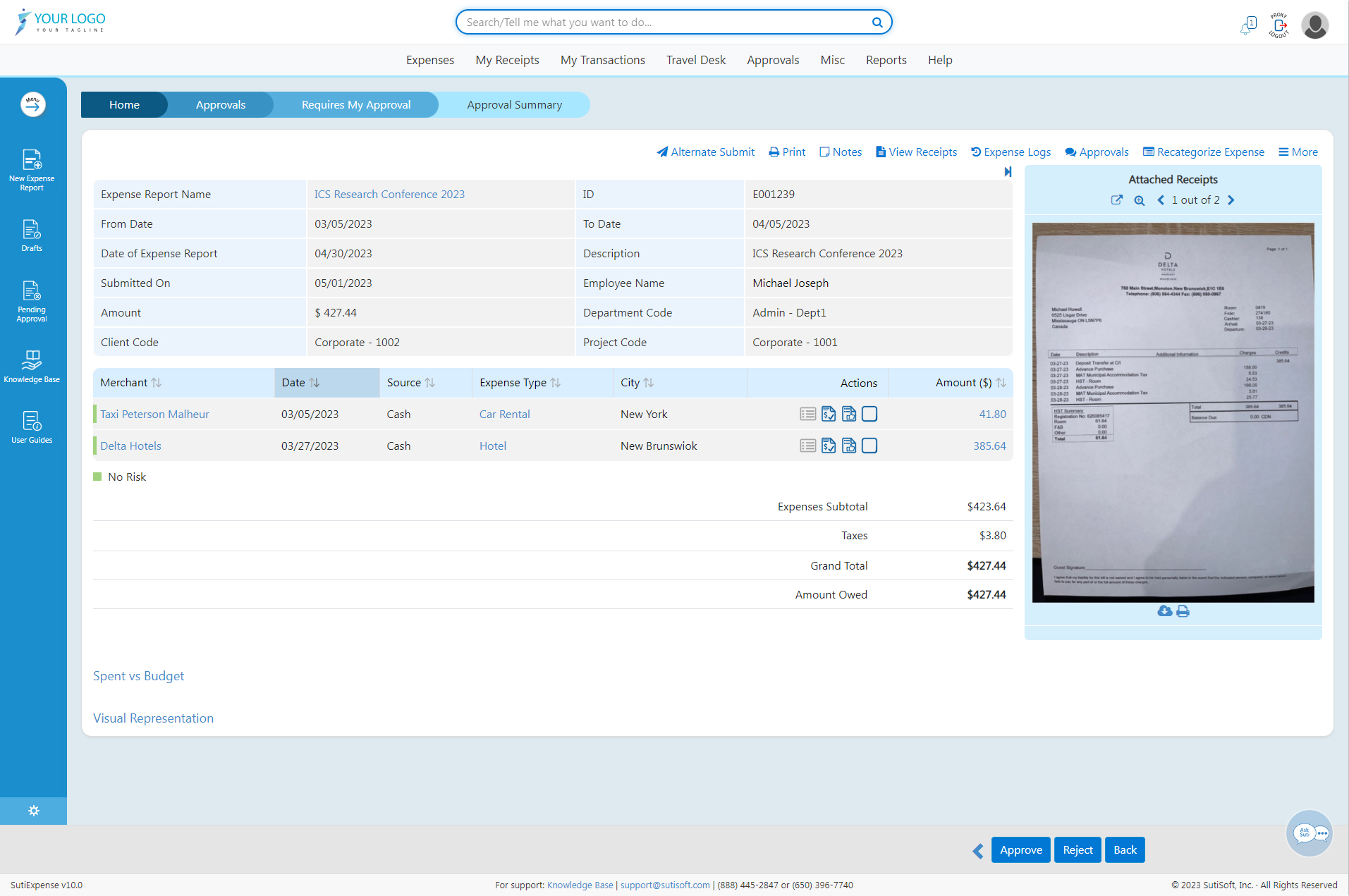This screenshot has width=1349, height=896.
Task: Click the blue previous-report arrow near Approve
Action: [x=978, y=851]
